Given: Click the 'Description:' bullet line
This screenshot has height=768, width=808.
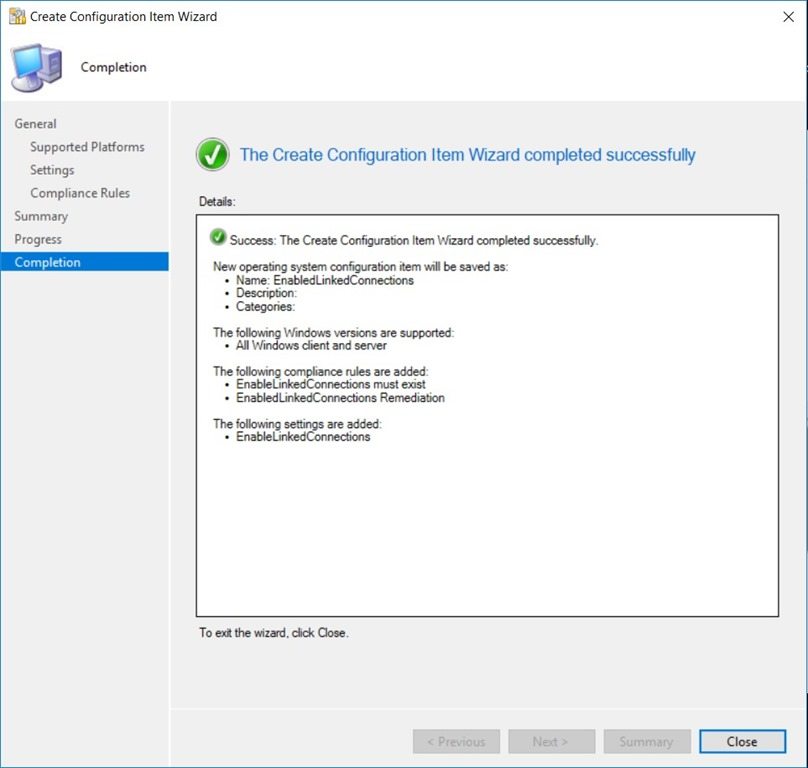Looking at the screenshot, I should coord(266,293).
